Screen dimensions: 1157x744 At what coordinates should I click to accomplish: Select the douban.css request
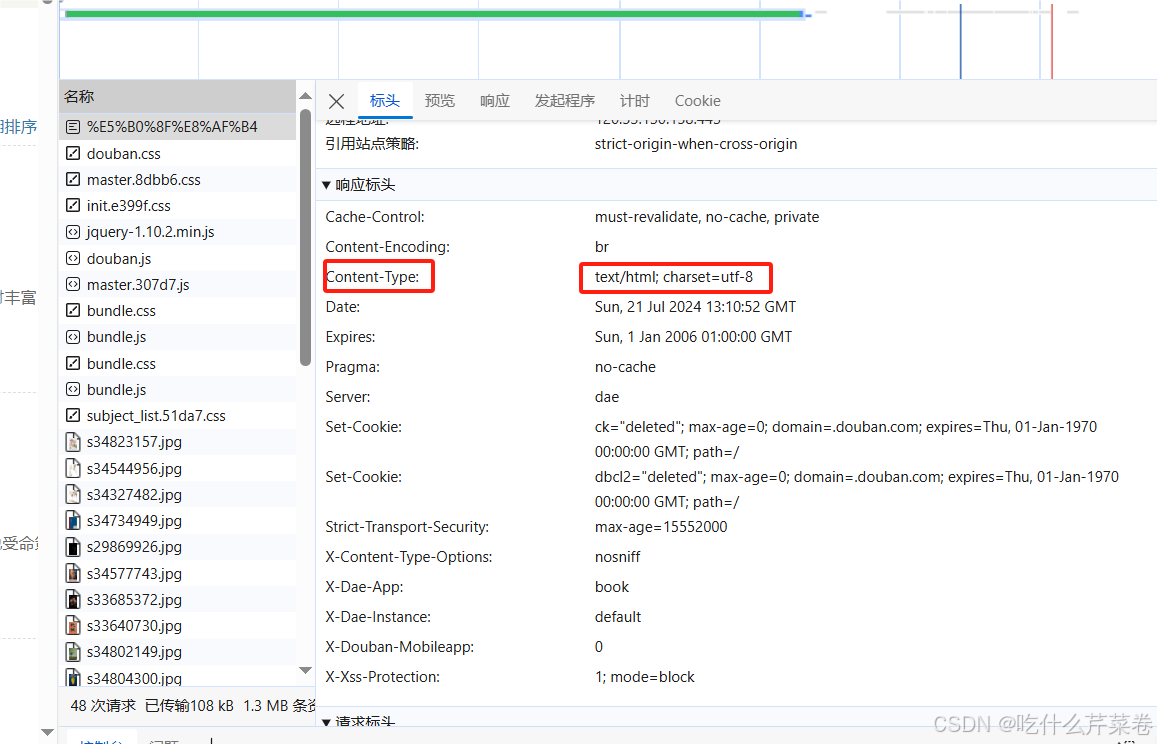177,154
